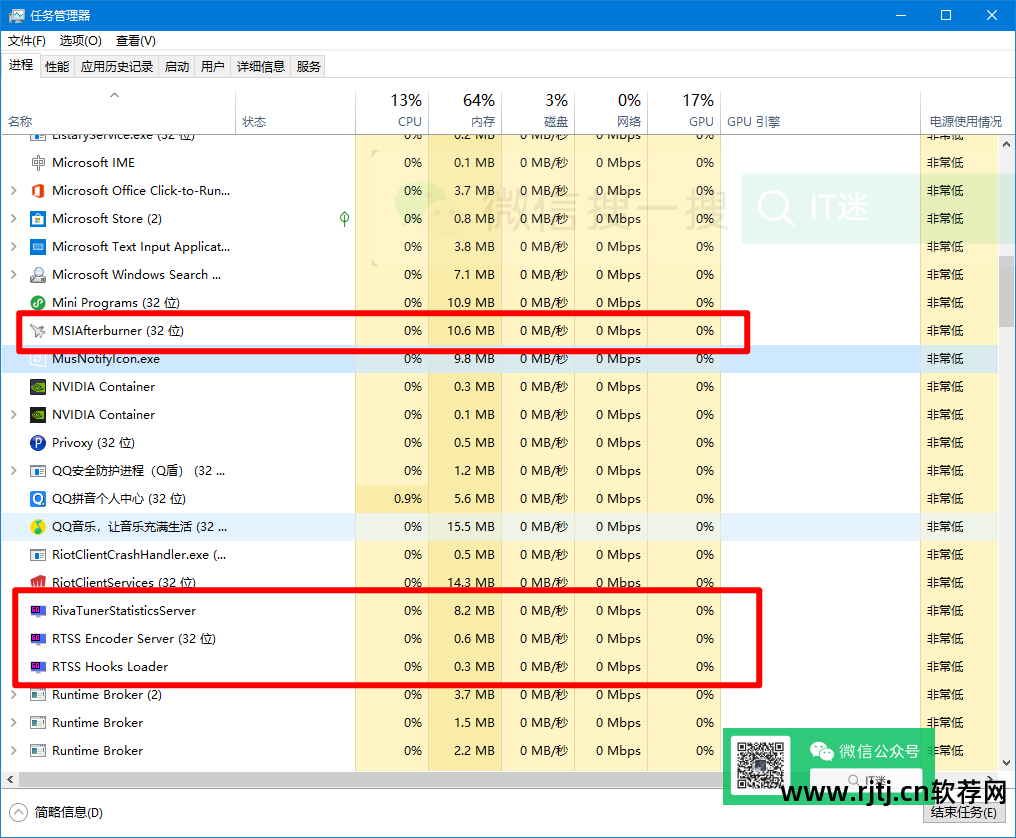This screenshot has height=838, width=1016.
Task: Switch to the 详细信息 tab
Action: point(260,66)
